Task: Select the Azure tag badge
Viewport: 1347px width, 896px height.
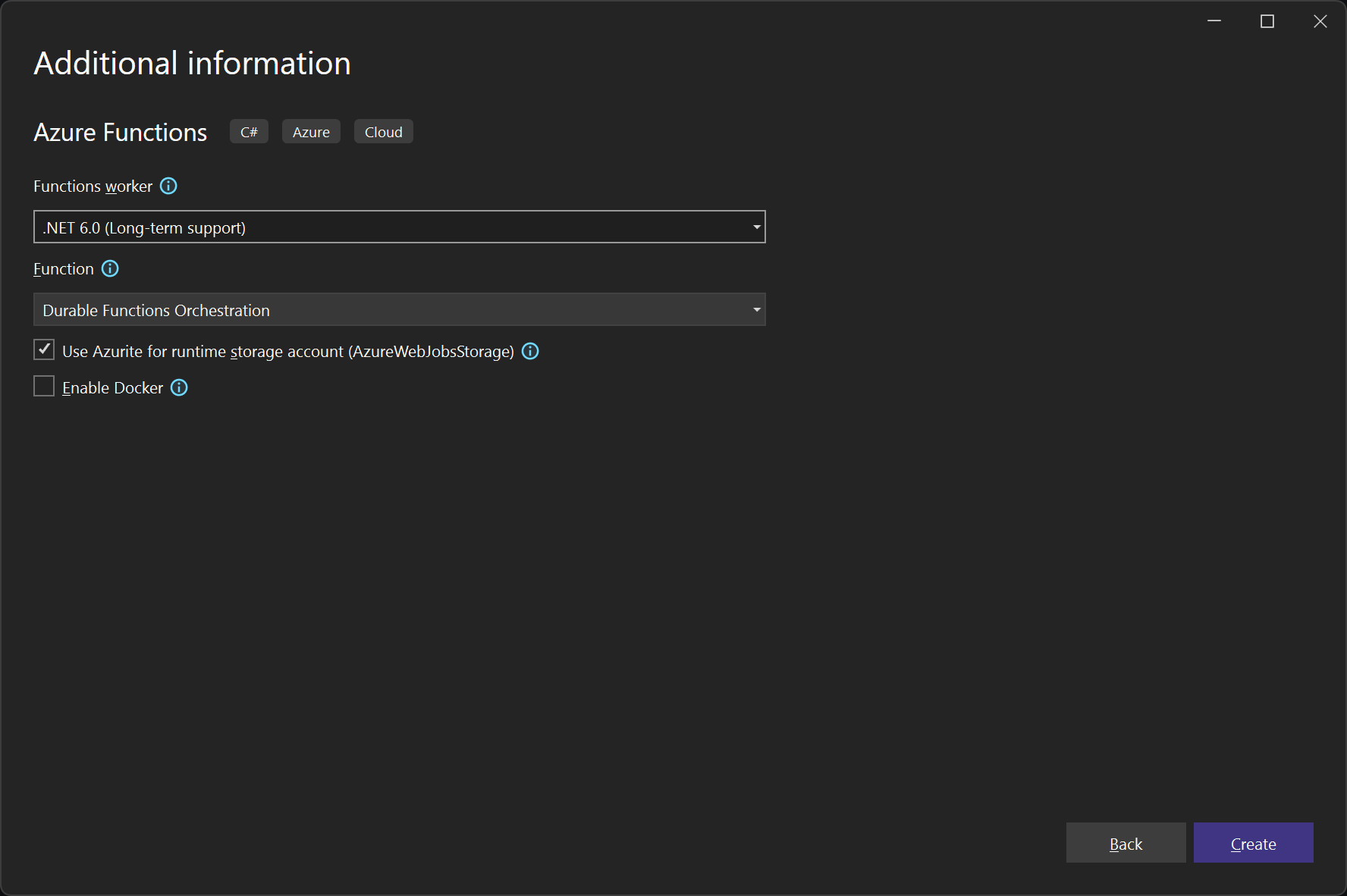Action: tap(311, 131)
